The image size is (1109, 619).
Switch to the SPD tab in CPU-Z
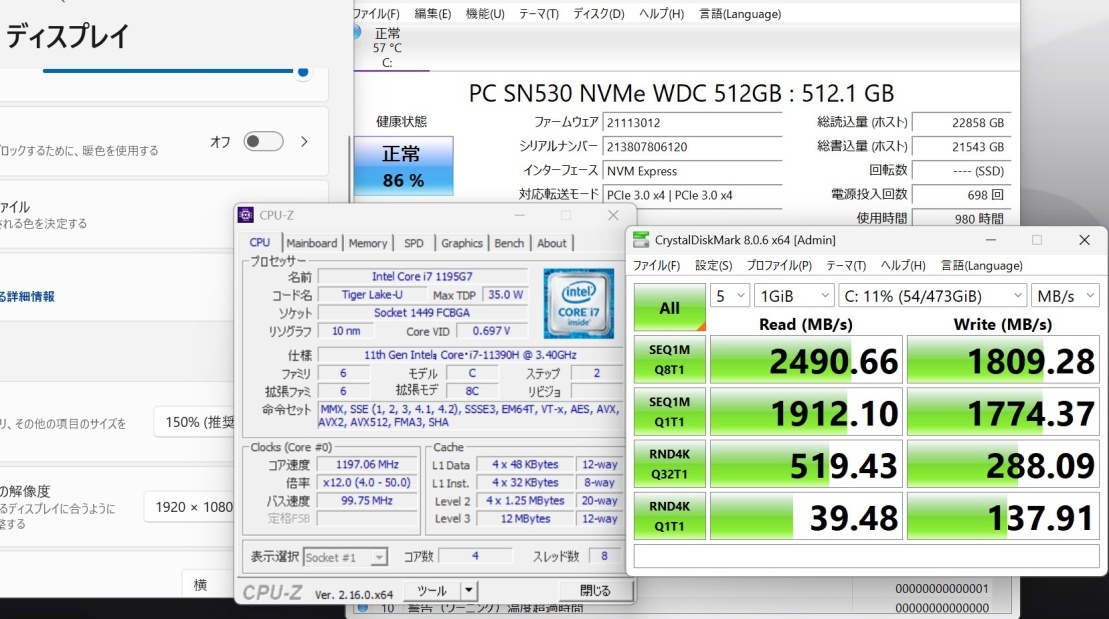[414, 243]
